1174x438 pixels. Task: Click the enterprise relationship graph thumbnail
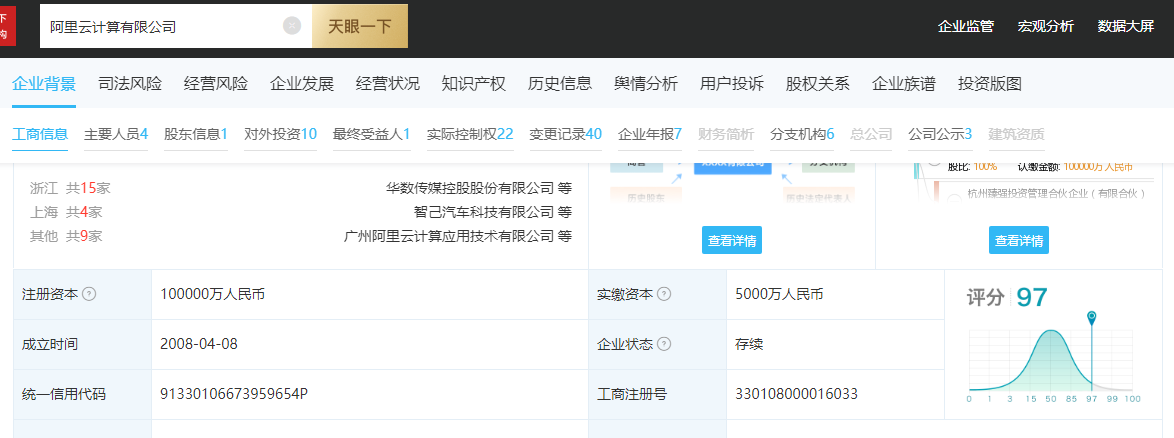click(732, 183)
